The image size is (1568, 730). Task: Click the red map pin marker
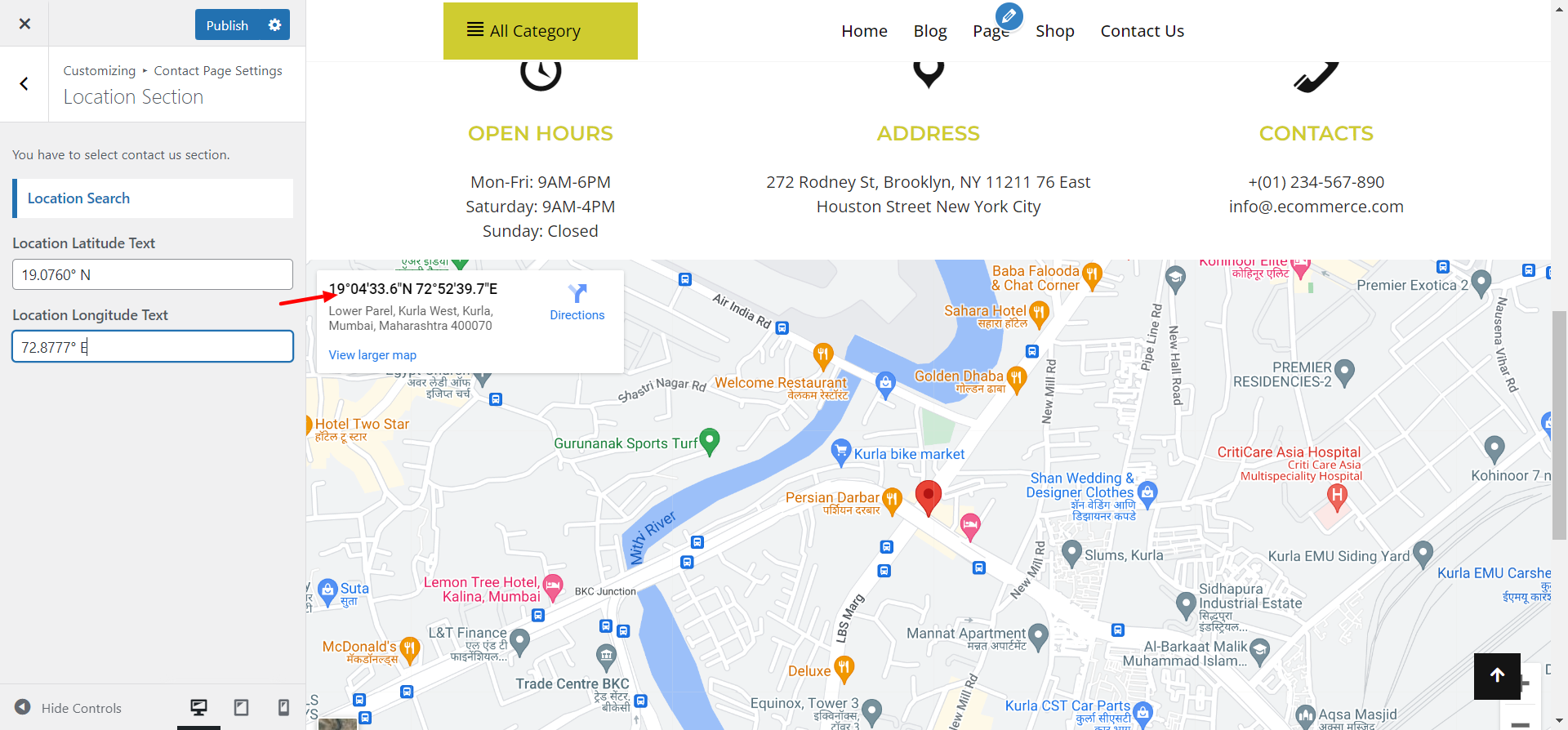point(929,497)
